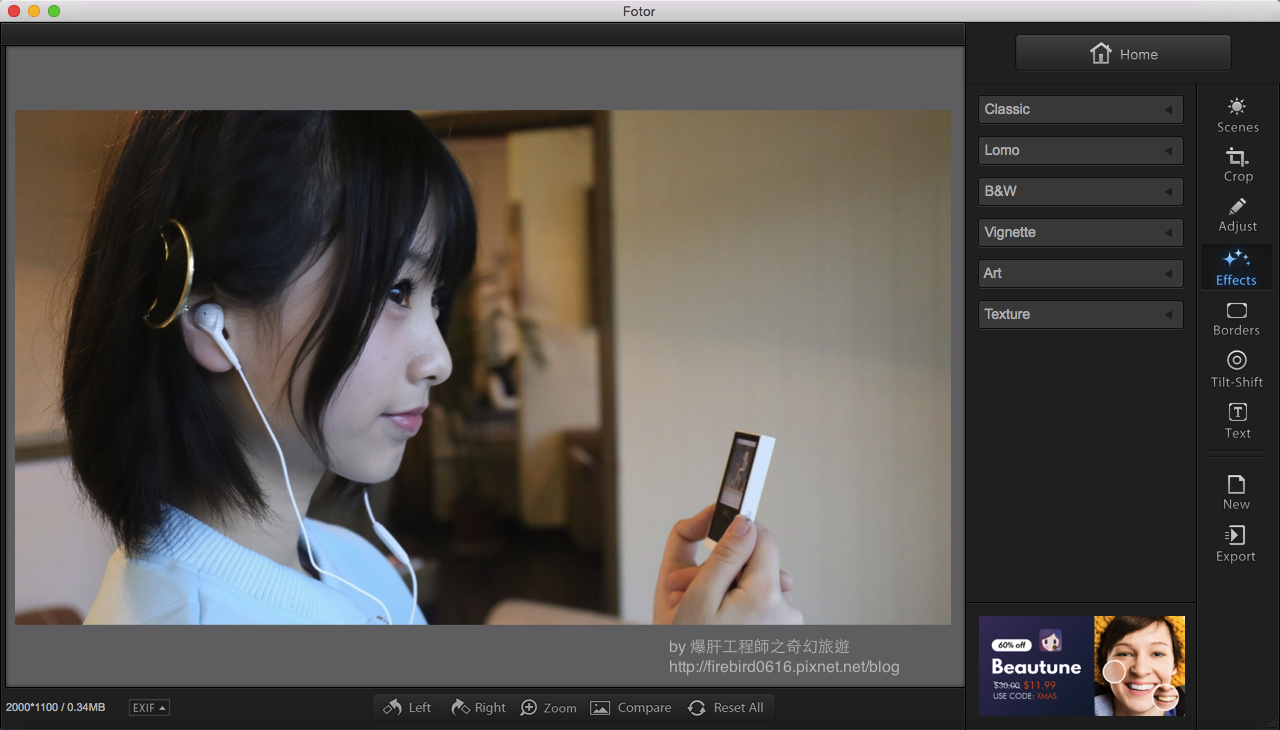Screen dimensions: 1280x730
Task: Expand the B&W effects group
Action: pos(1080,192)
